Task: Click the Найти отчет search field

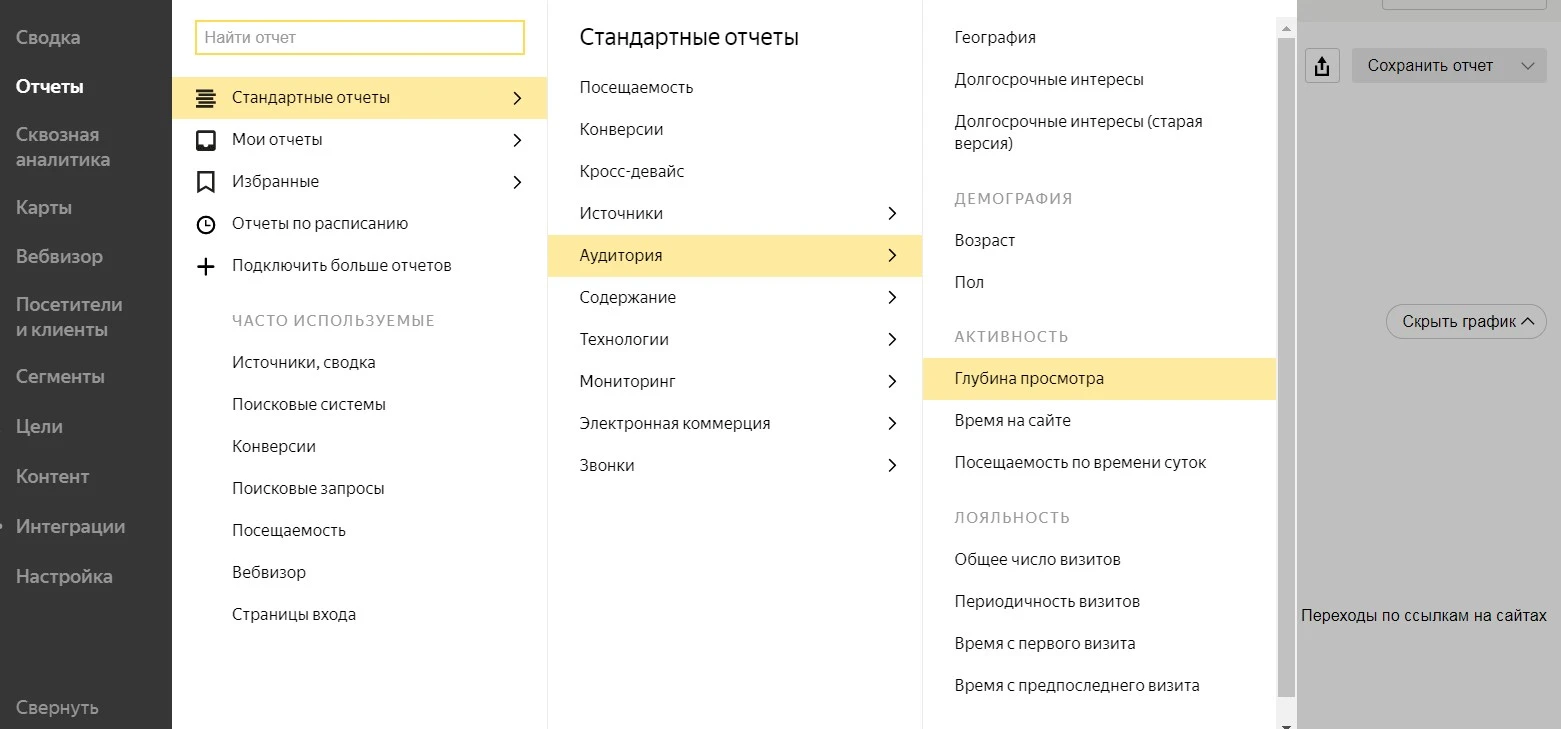Action: [x=360, y=38]
